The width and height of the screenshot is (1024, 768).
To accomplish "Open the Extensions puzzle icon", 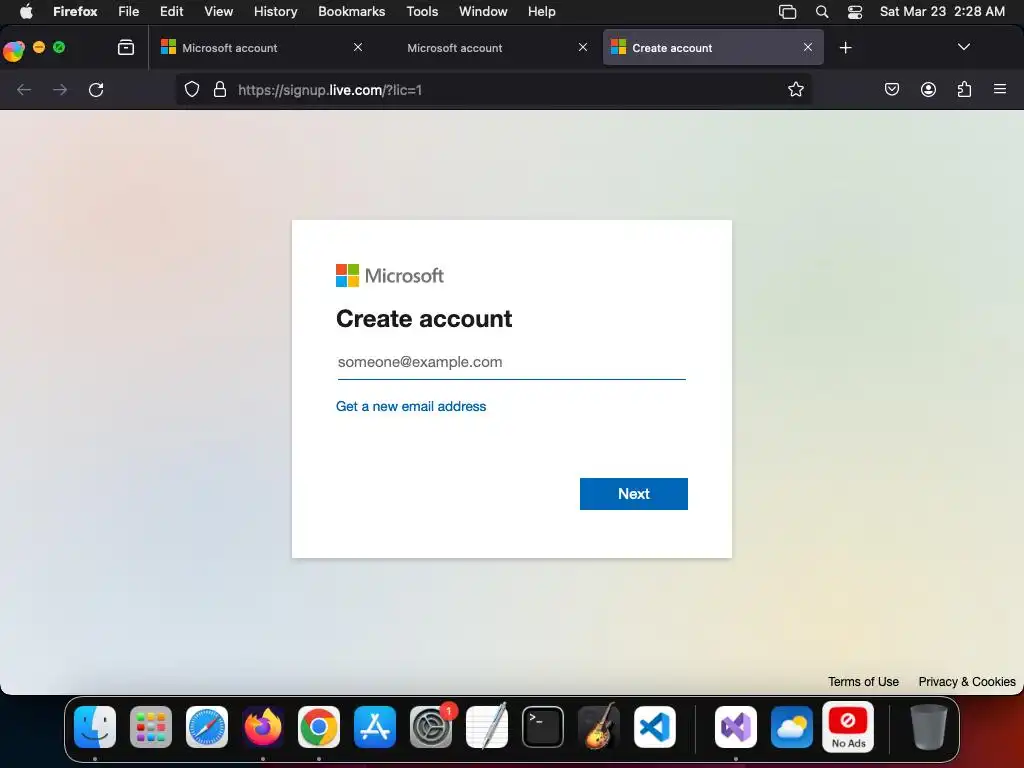I will coord(964,89).
